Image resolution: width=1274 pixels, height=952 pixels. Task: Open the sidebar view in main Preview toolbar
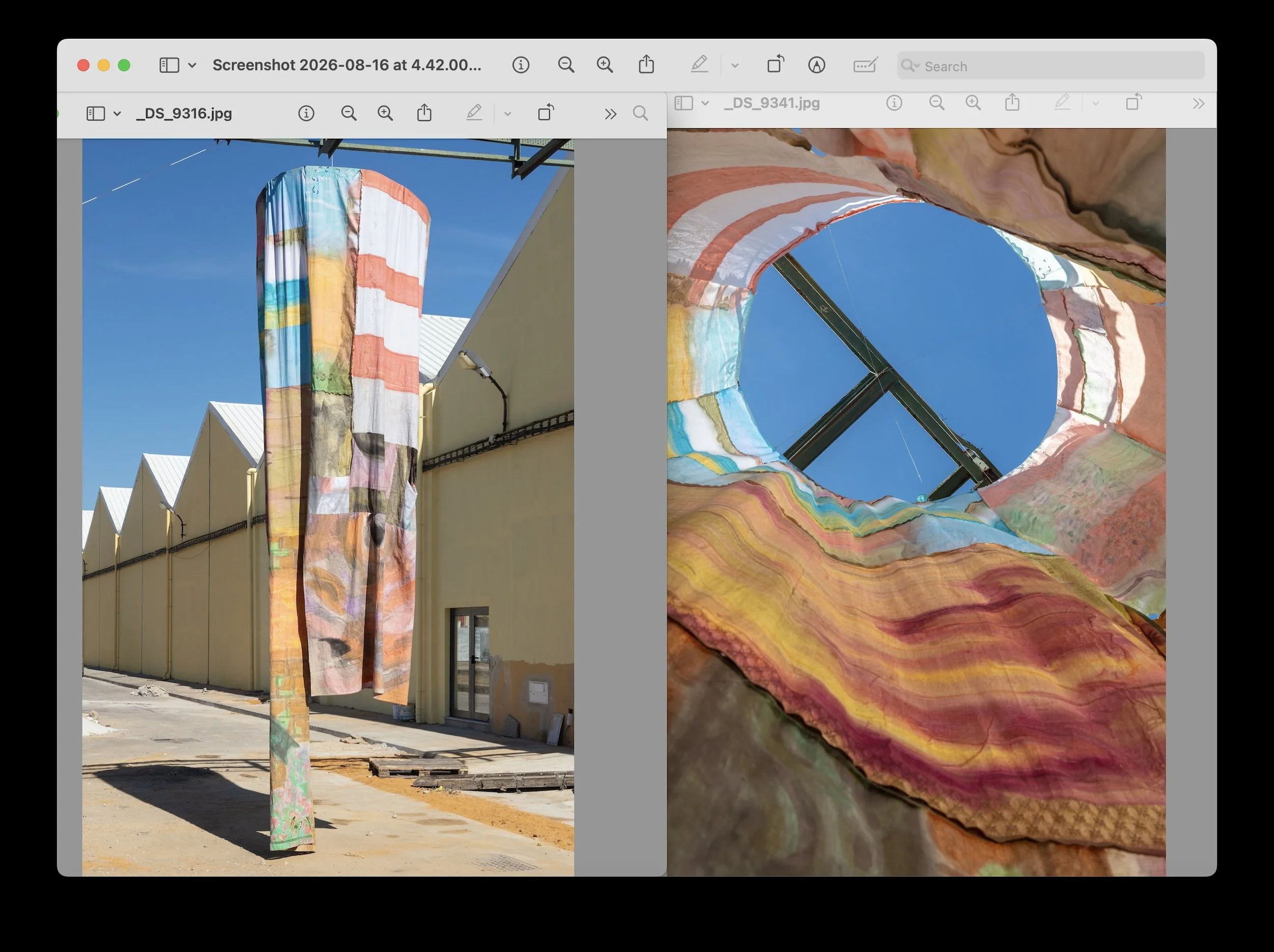coord(169,65)
